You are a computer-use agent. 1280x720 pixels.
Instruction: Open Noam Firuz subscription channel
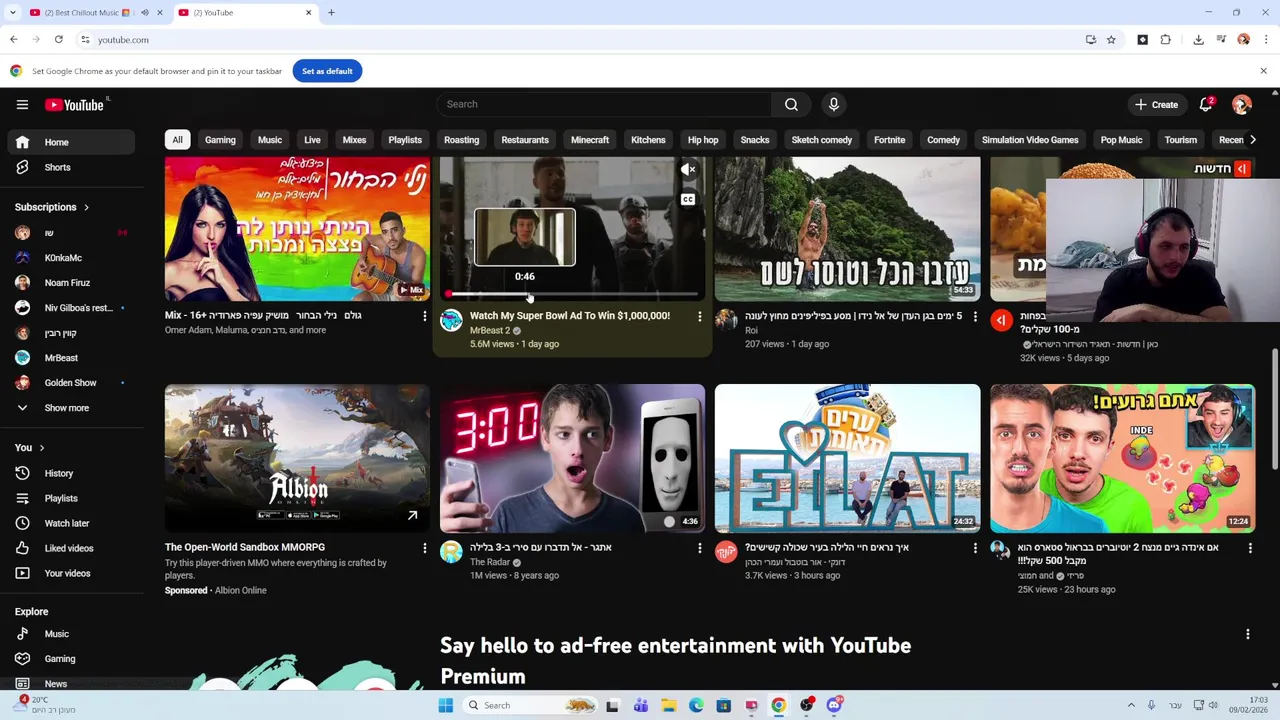(x=67, y=283)
